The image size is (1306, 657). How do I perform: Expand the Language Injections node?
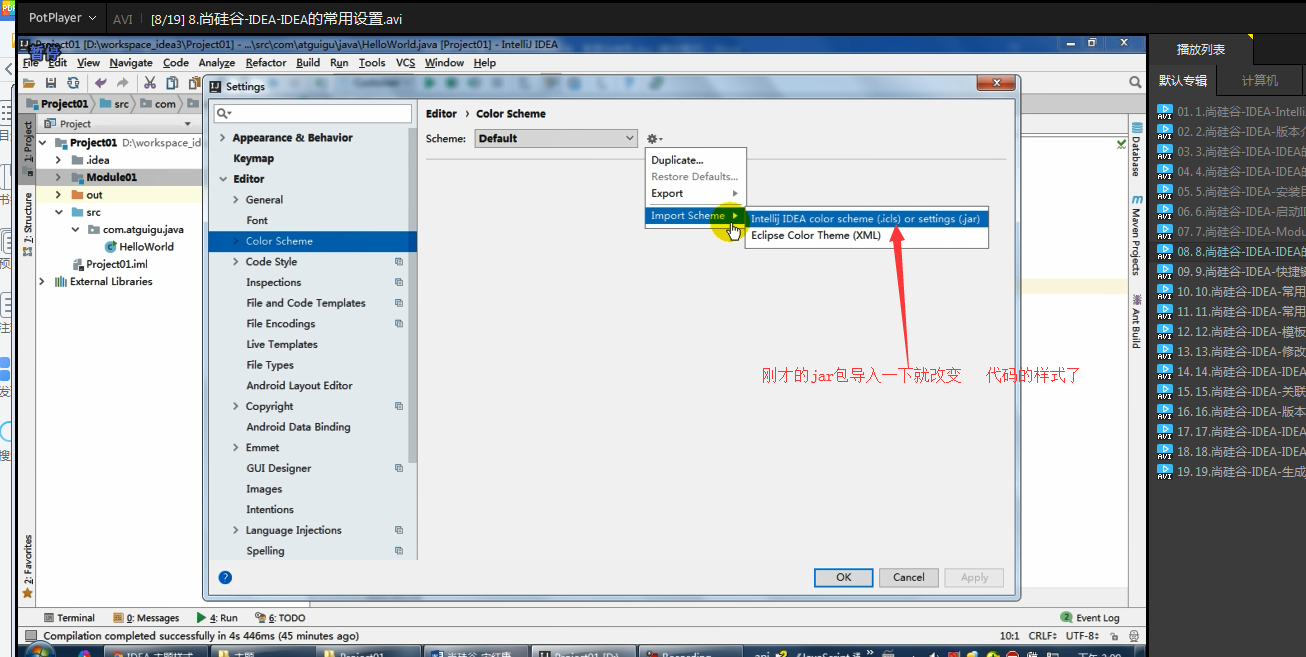(x=236, y=530)
